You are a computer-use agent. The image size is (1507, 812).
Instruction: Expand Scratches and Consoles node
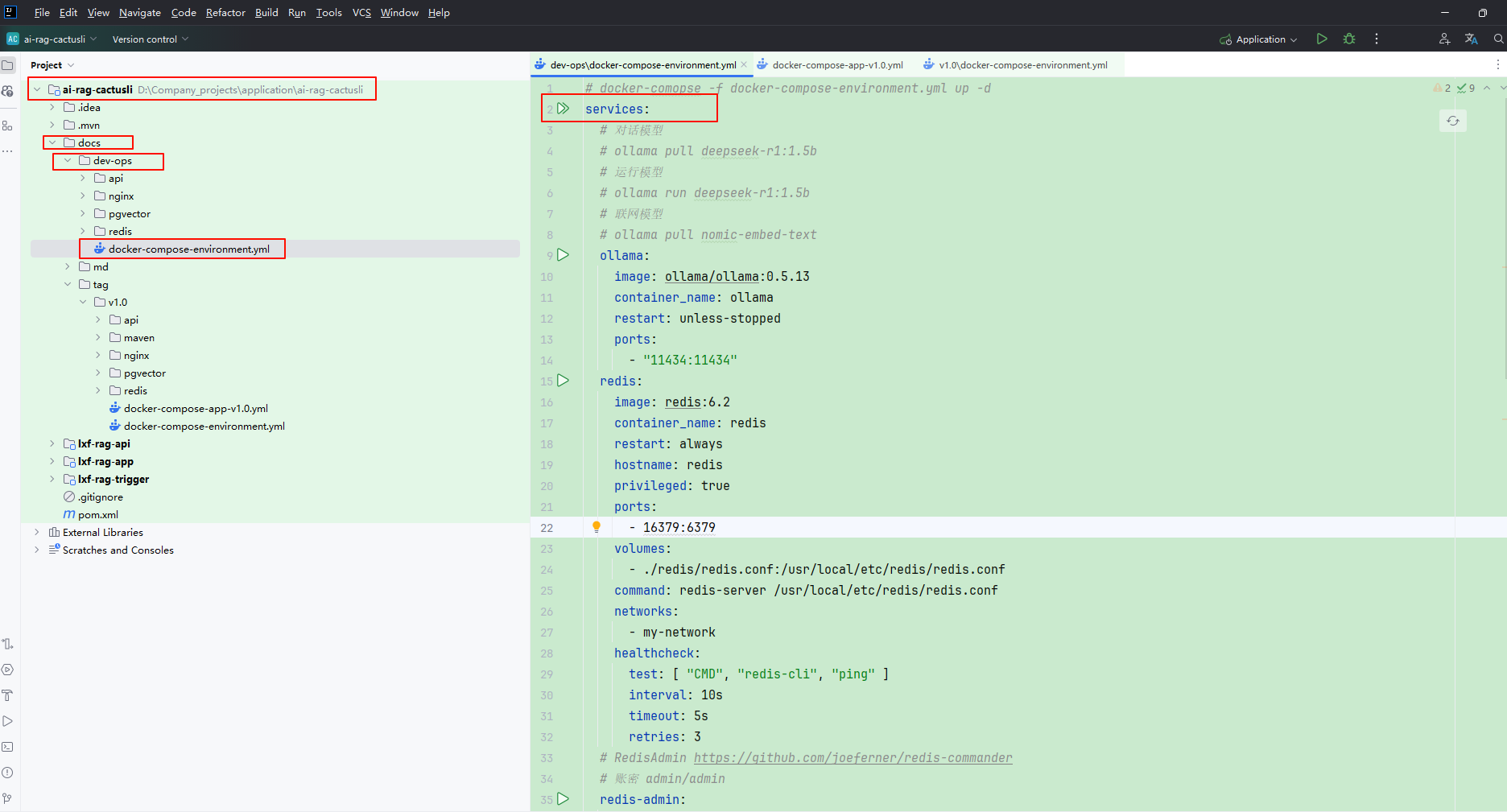click(x=37, y=550)
